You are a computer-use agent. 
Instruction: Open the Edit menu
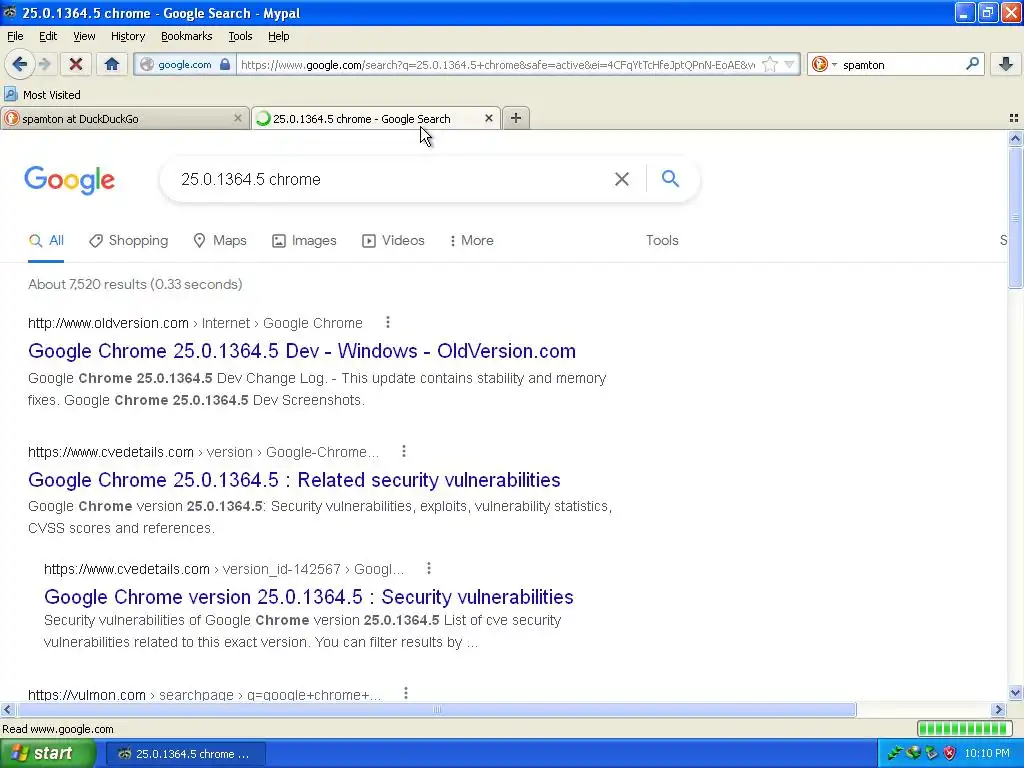(48, 36)
